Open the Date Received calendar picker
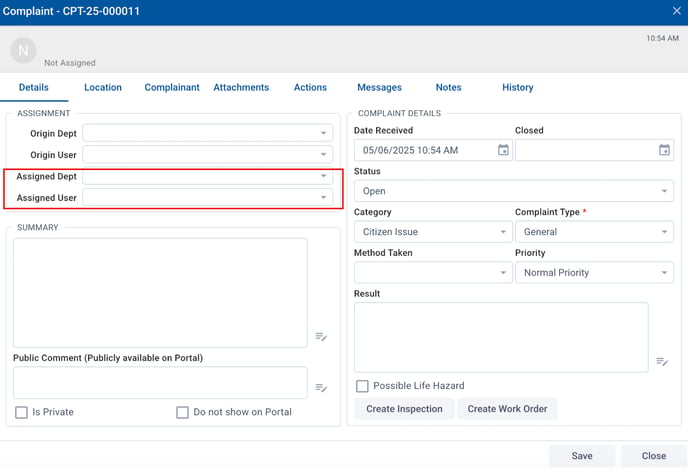 pyautogui.click(x=503, y=150)
